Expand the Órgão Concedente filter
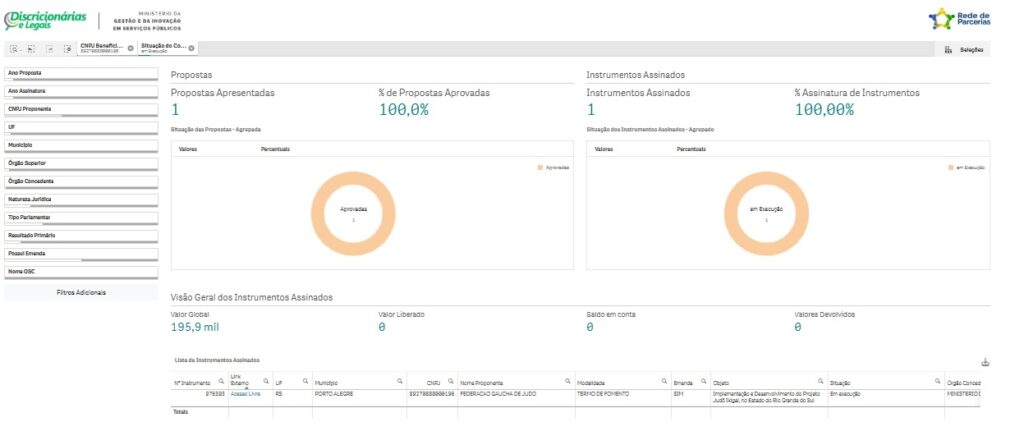Screen dimensions: 1024x422 [x=81, y=182]
